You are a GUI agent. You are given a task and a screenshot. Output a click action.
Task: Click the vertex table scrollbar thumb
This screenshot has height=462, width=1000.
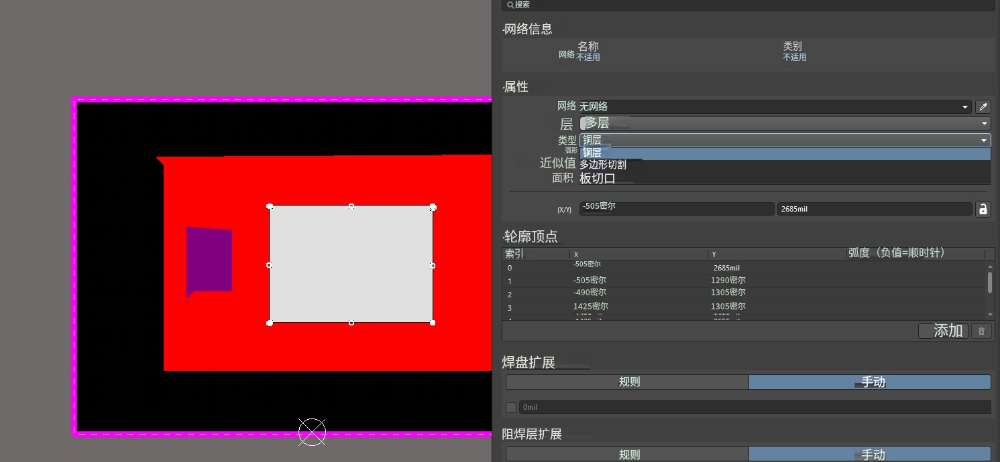[x=990, y=281]
